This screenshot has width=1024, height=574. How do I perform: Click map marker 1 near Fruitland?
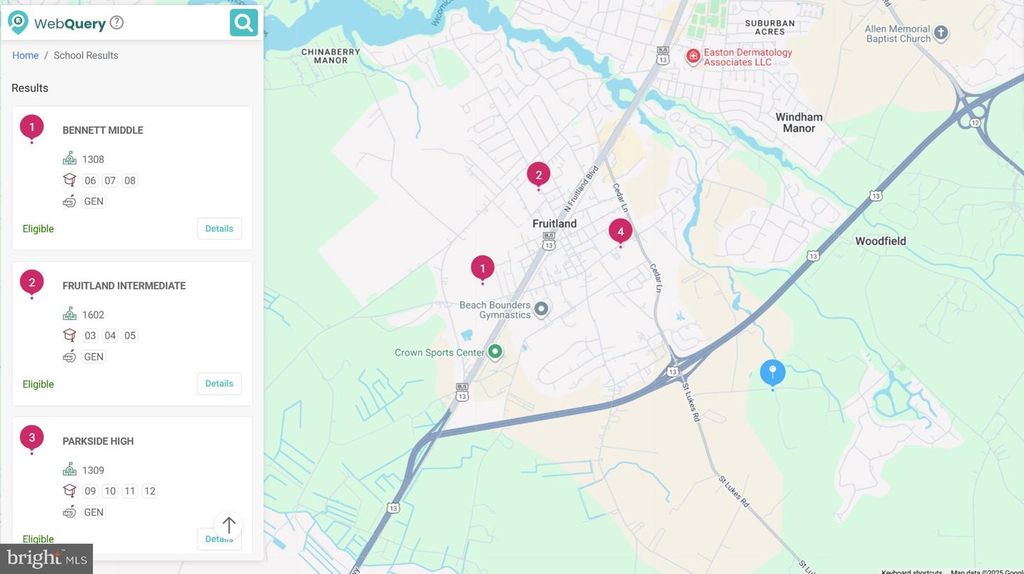pos(483,269)
